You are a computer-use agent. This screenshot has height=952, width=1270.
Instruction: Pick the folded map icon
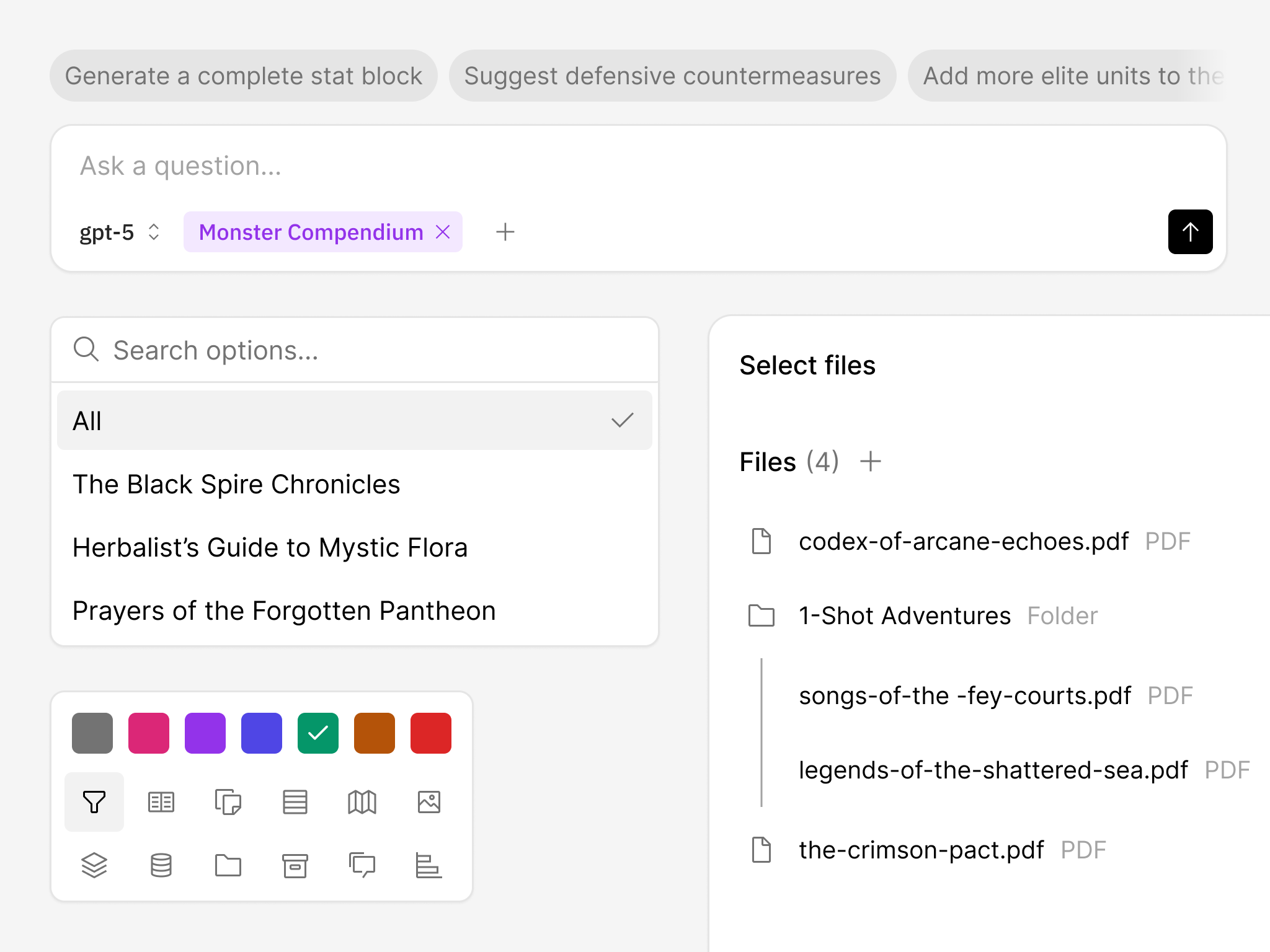tap(362, 802)
